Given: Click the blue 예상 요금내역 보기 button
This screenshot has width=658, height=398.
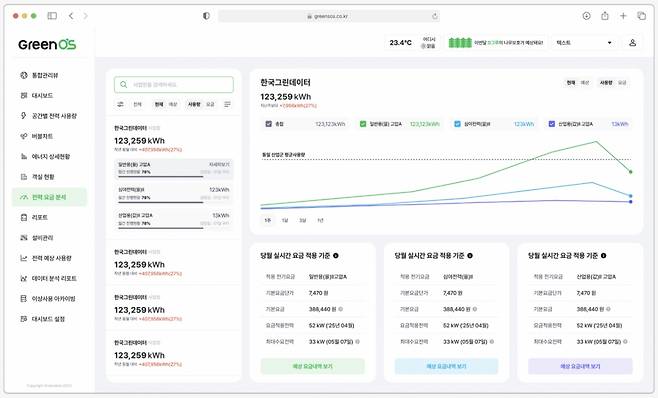Looking at the screenshot, I should point(446,366).
